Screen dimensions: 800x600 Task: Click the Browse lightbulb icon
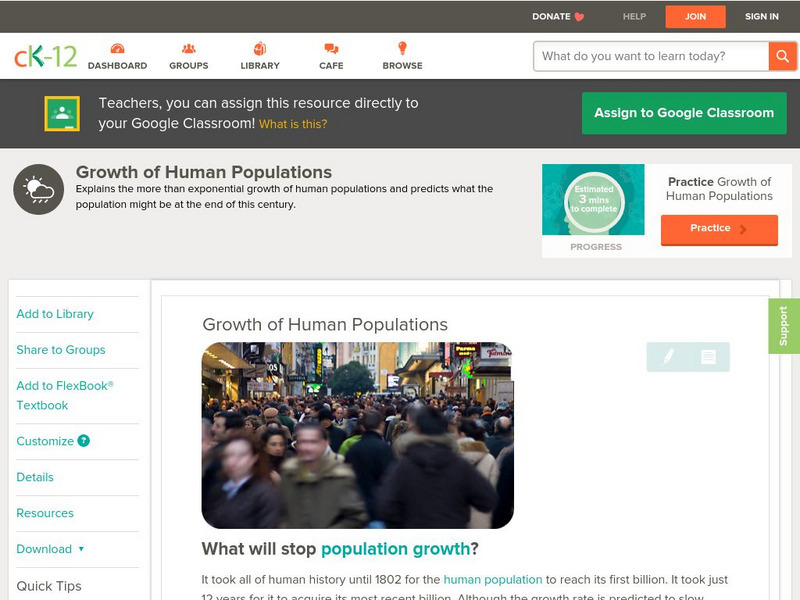402,49
